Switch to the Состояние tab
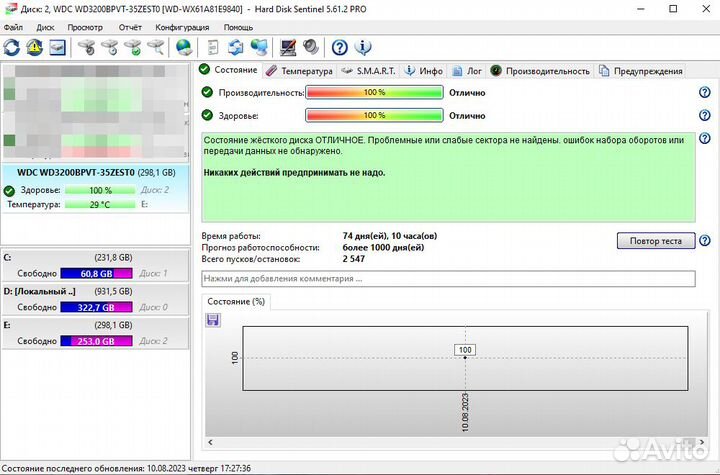Image resolution: width=720 pixels, height=475 pixels. (x=229, y=70)
